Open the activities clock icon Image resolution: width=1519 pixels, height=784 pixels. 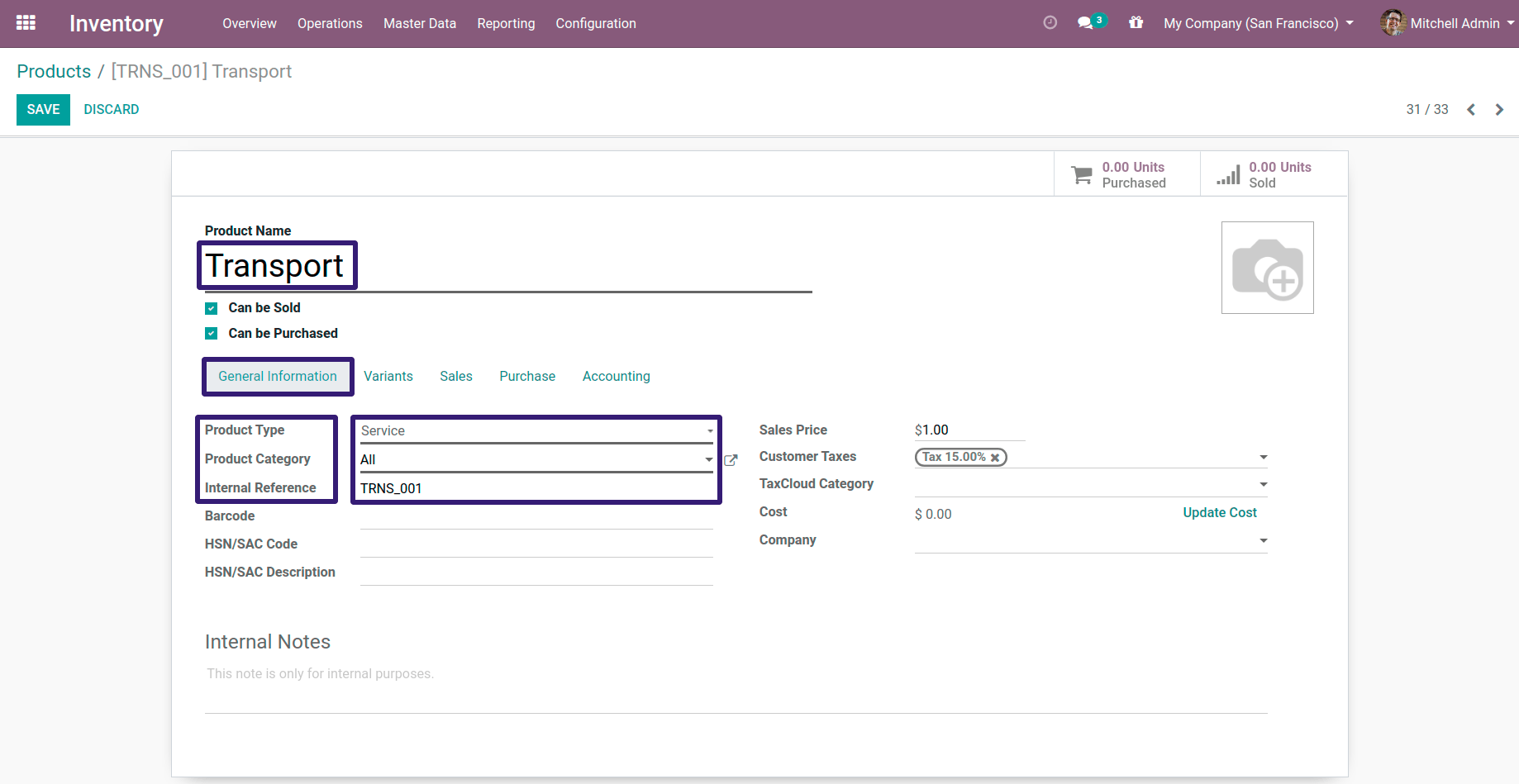click(x=1050, y=23)
